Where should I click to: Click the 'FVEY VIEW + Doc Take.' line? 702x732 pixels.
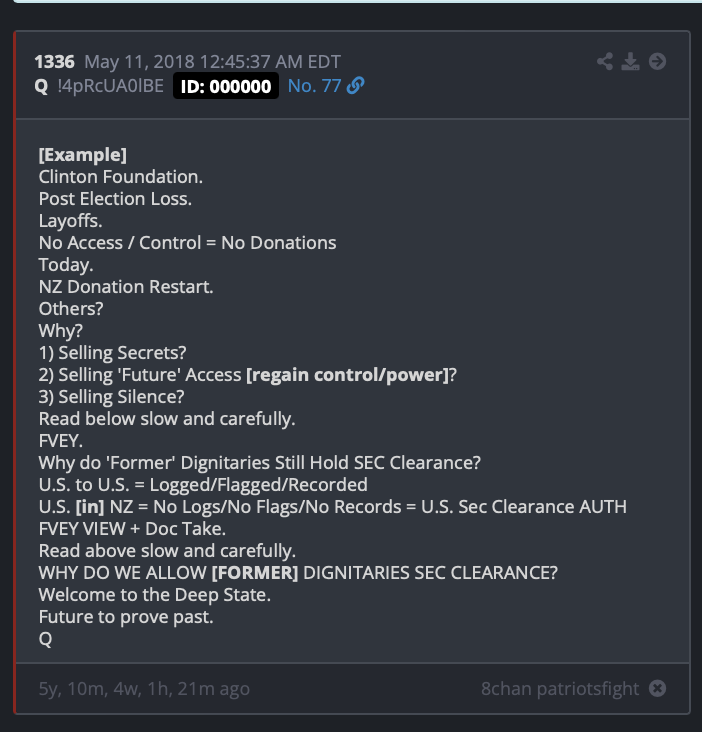132,529
